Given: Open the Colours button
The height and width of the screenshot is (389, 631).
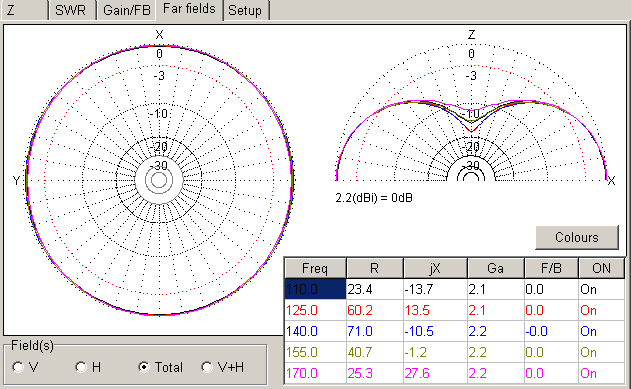Looking at the screenshot, I should coord(577,237).
